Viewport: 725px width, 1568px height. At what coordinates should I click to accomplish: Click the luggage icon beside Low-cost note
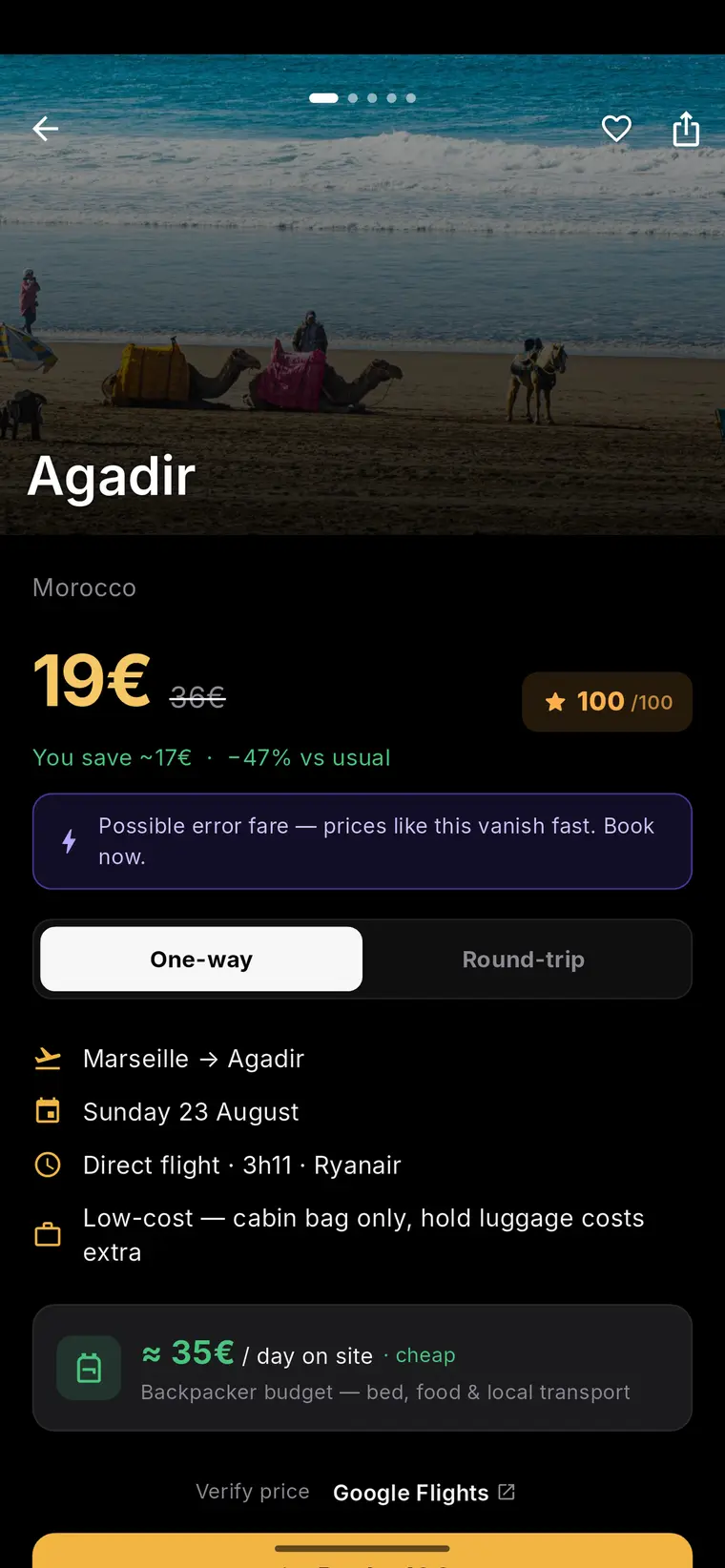pyautogui.click(x=48, y=1235)
